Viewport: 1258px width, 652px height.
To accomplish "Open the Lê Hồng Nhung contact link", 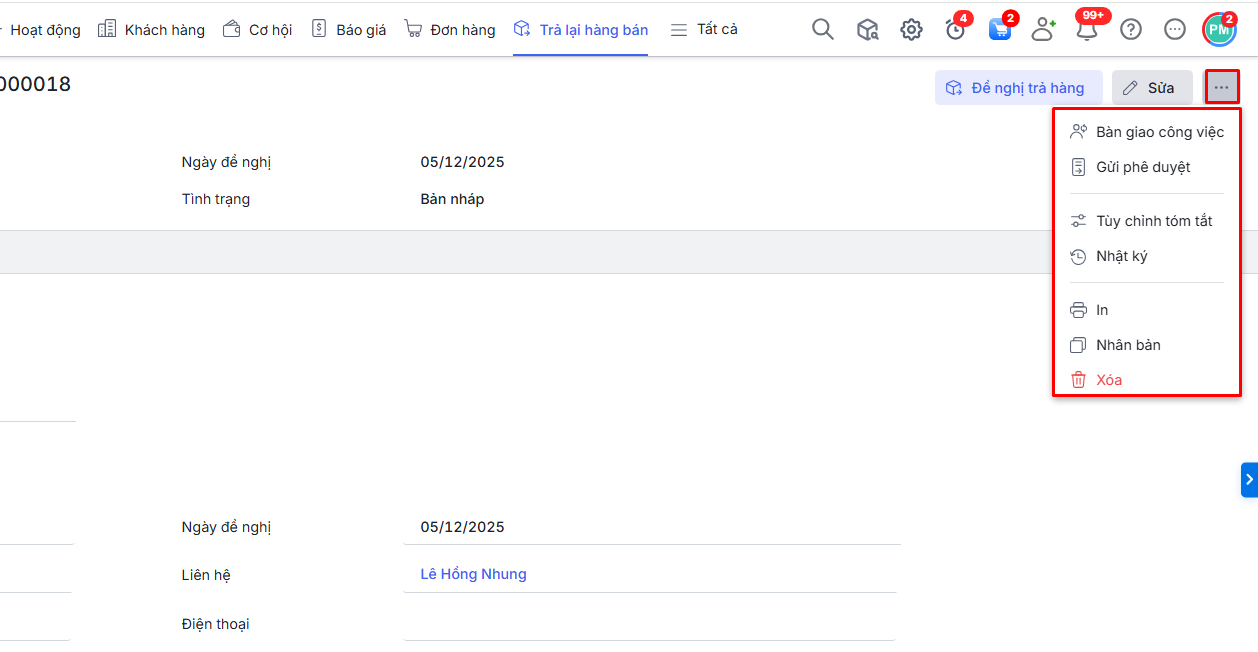I will pos(473,574).
